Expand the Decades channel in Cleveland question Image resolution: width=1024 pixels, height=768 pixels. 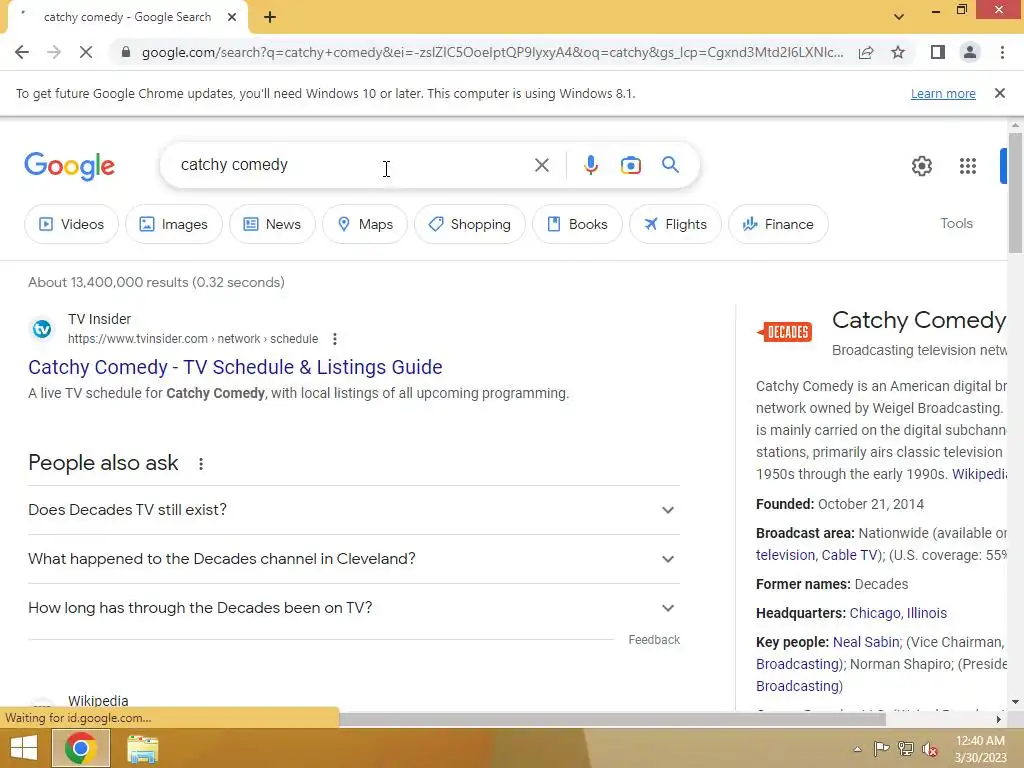click(354, 559)
